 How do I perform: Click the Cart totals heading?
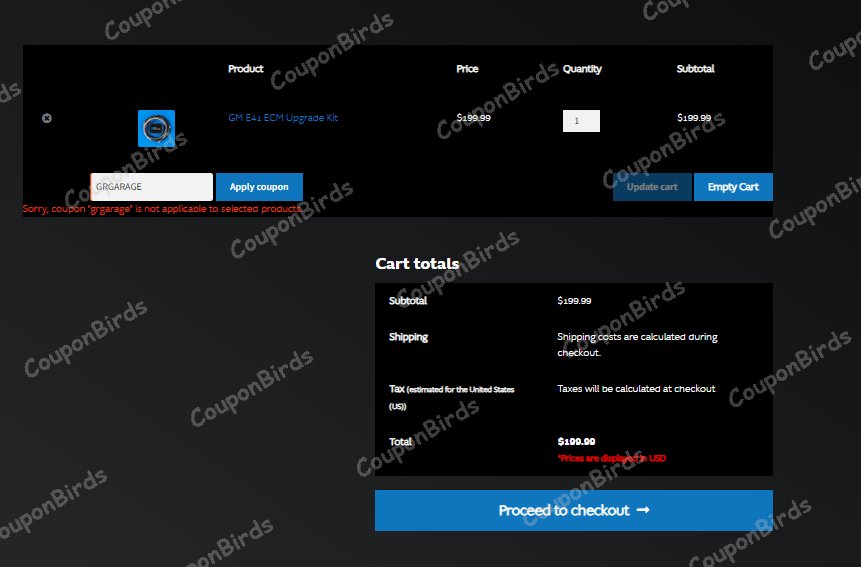click(x=417, y=264)
